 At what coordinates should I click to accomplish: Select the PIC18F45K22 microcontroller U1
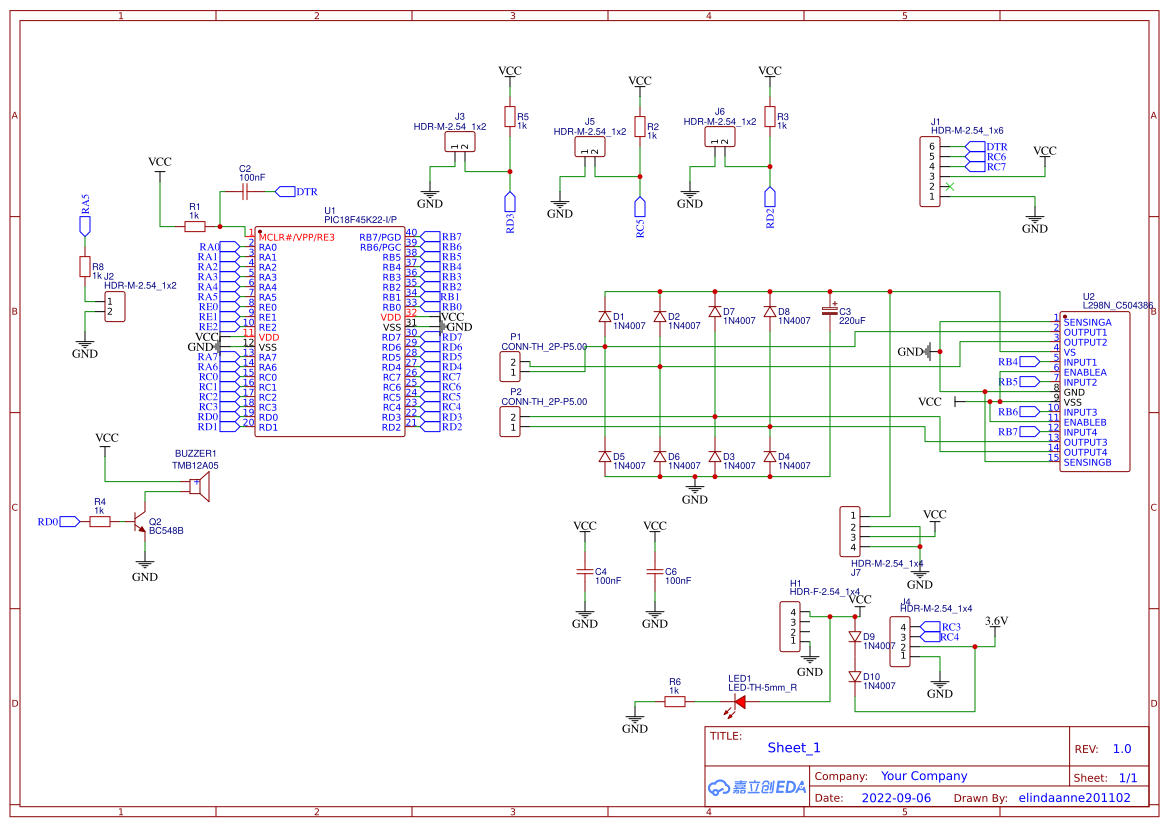[x=330, y=330]
